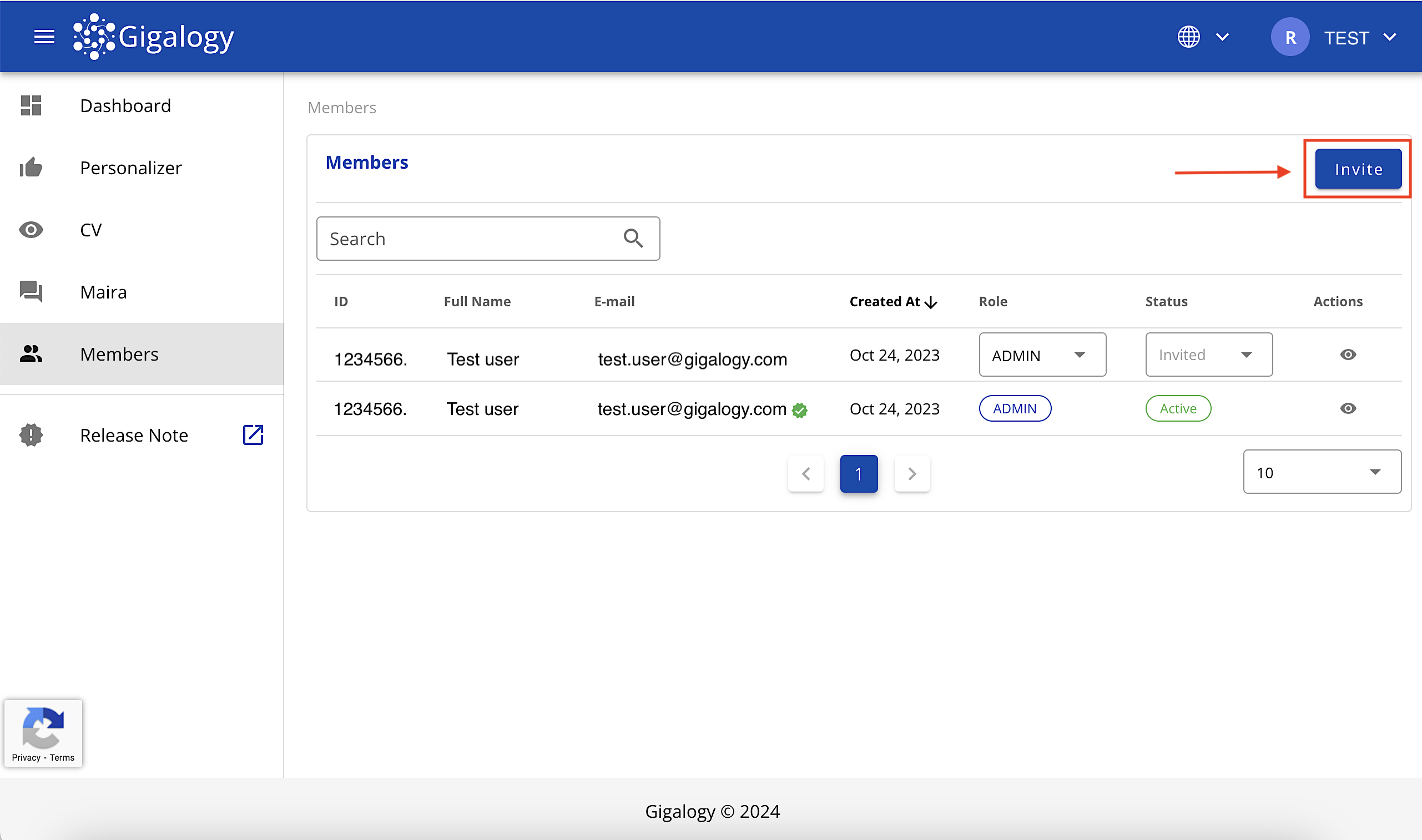
Task: Toggle visibility icon for first member row
Action: (1349, 355)
